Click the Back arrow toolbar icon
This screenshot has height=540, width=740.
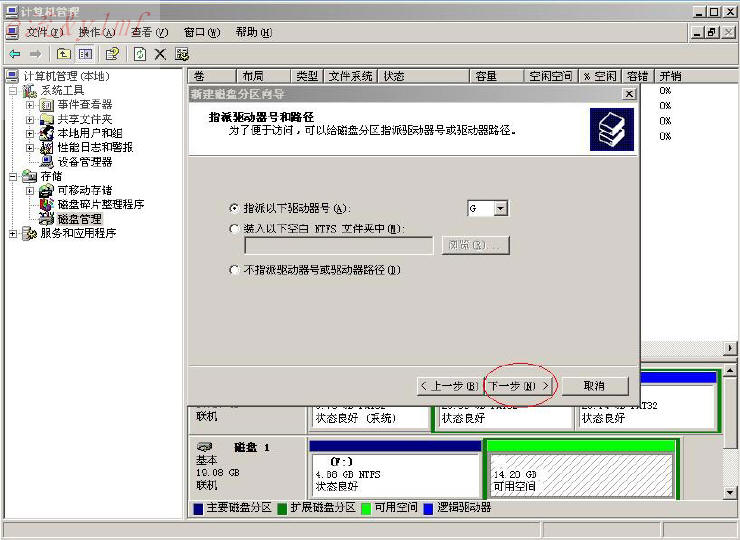[14, 54]
